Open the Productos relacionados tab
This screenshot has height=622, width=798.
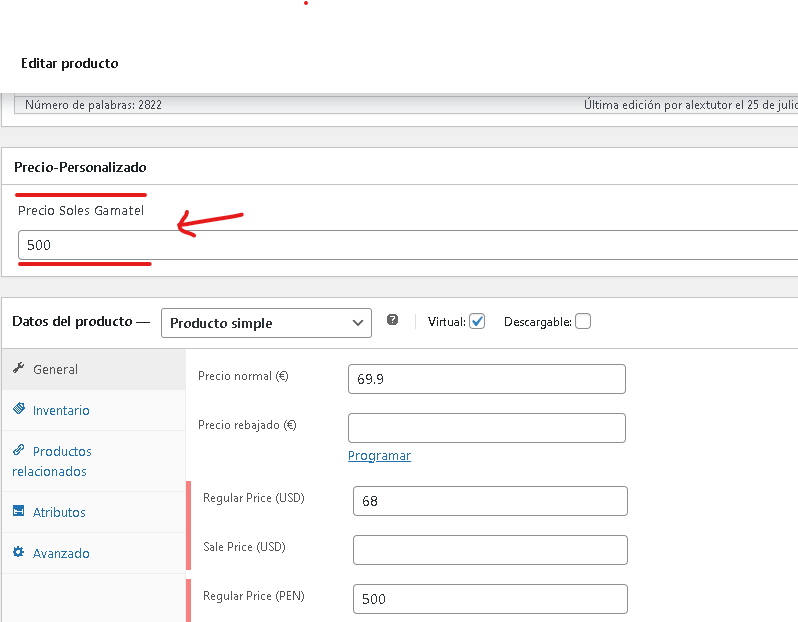tap(94, 461)
